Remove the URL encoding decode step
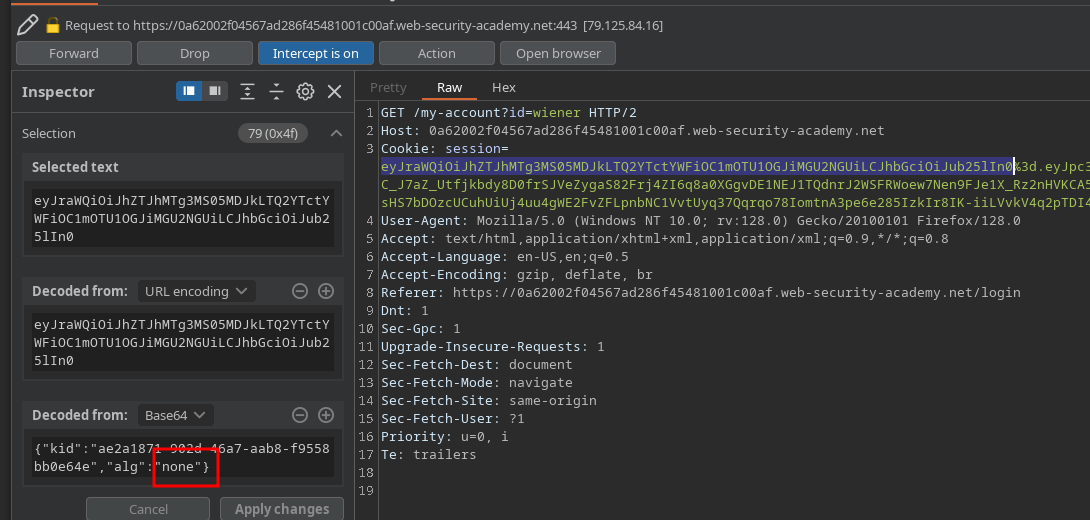 click(x=299, y=291)
